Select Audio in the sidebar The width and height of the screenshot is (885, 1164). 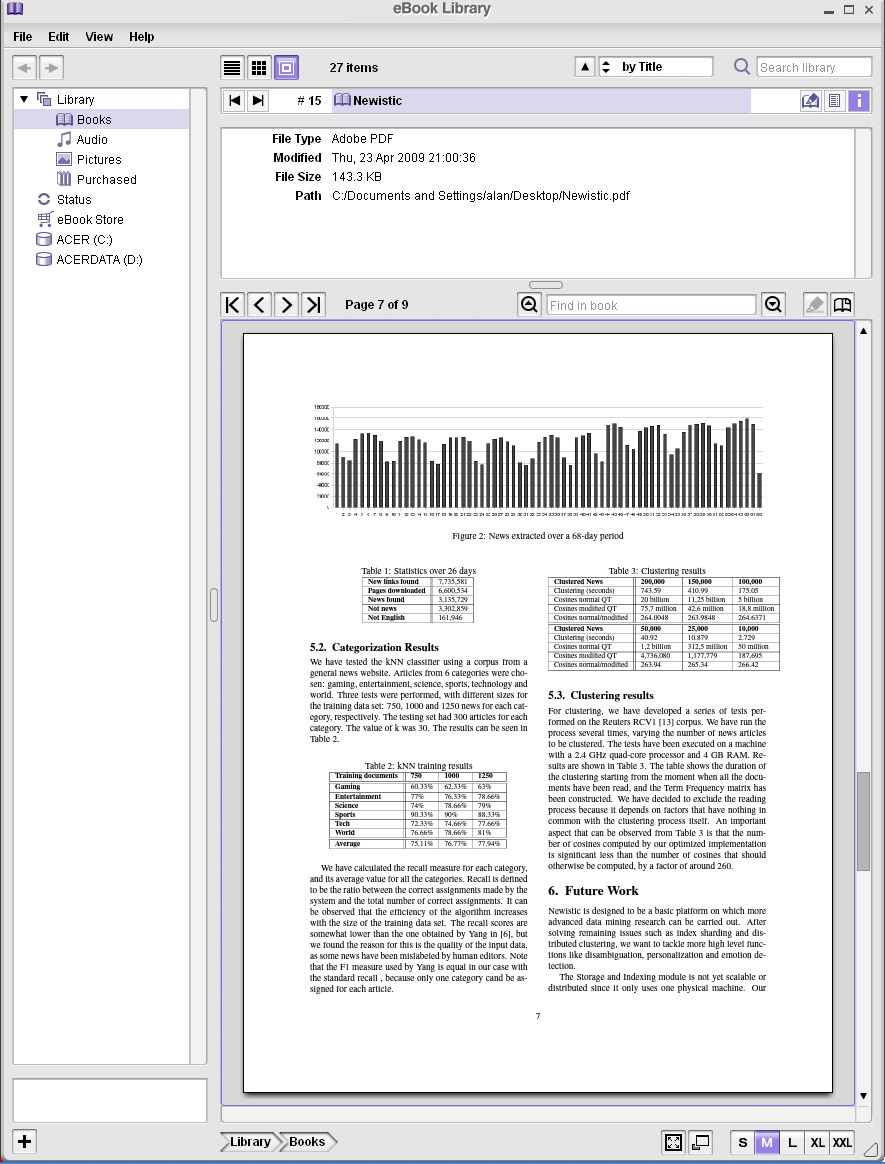91,140
